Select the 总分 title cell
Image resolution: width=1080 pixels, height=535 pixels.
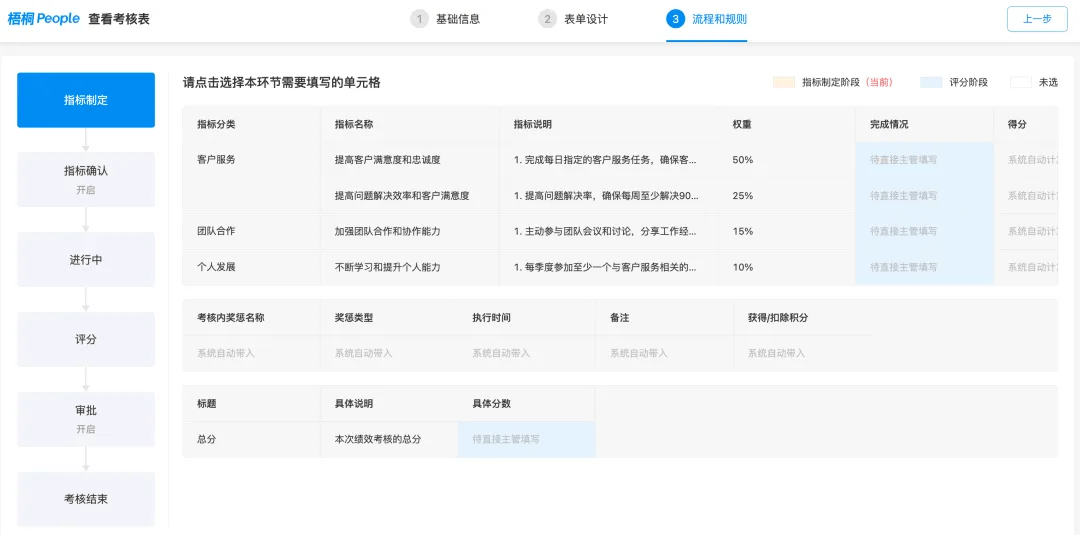(251, 439)
